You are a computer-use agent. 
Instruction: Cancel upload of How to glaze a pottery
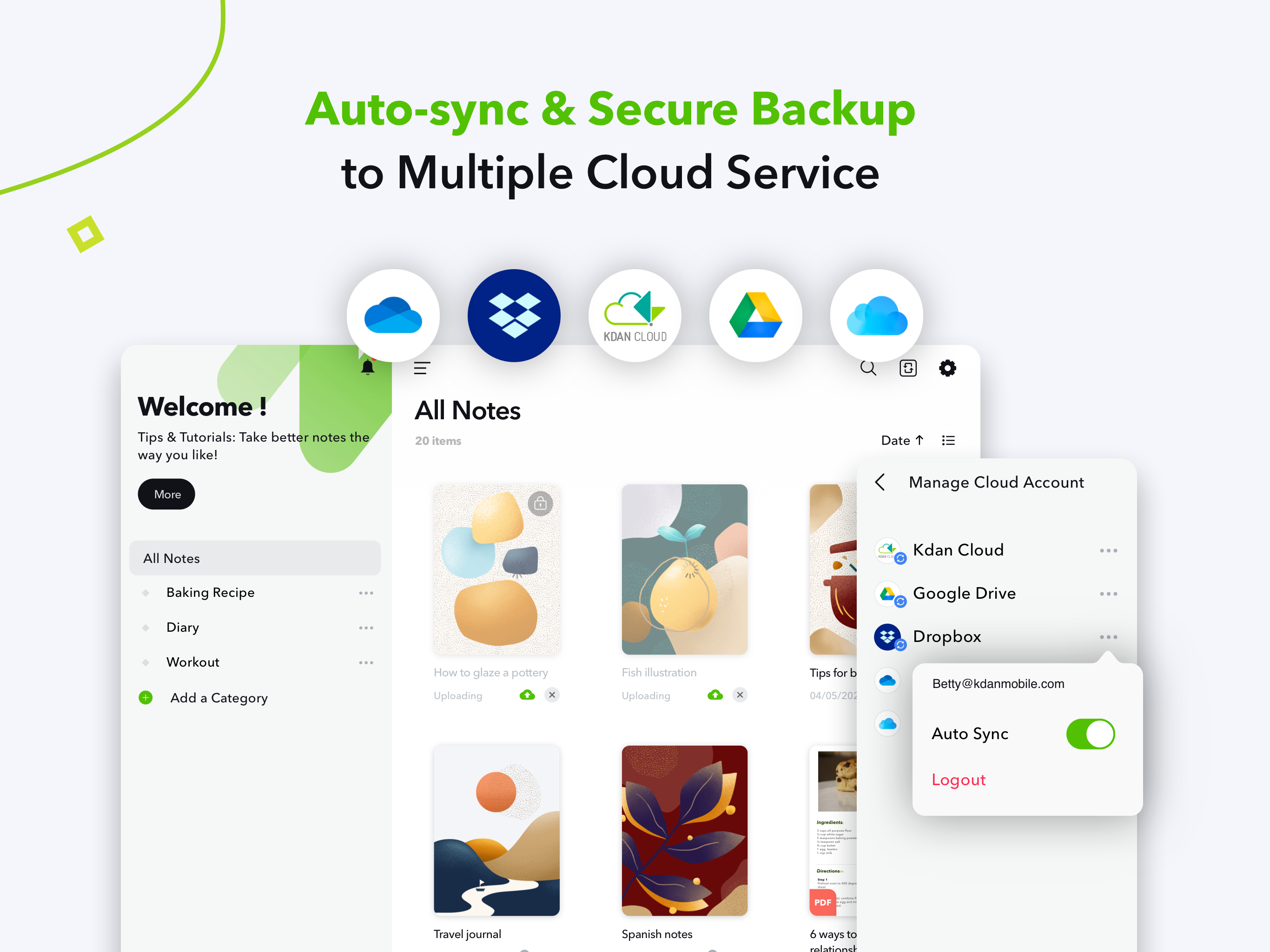552,695
